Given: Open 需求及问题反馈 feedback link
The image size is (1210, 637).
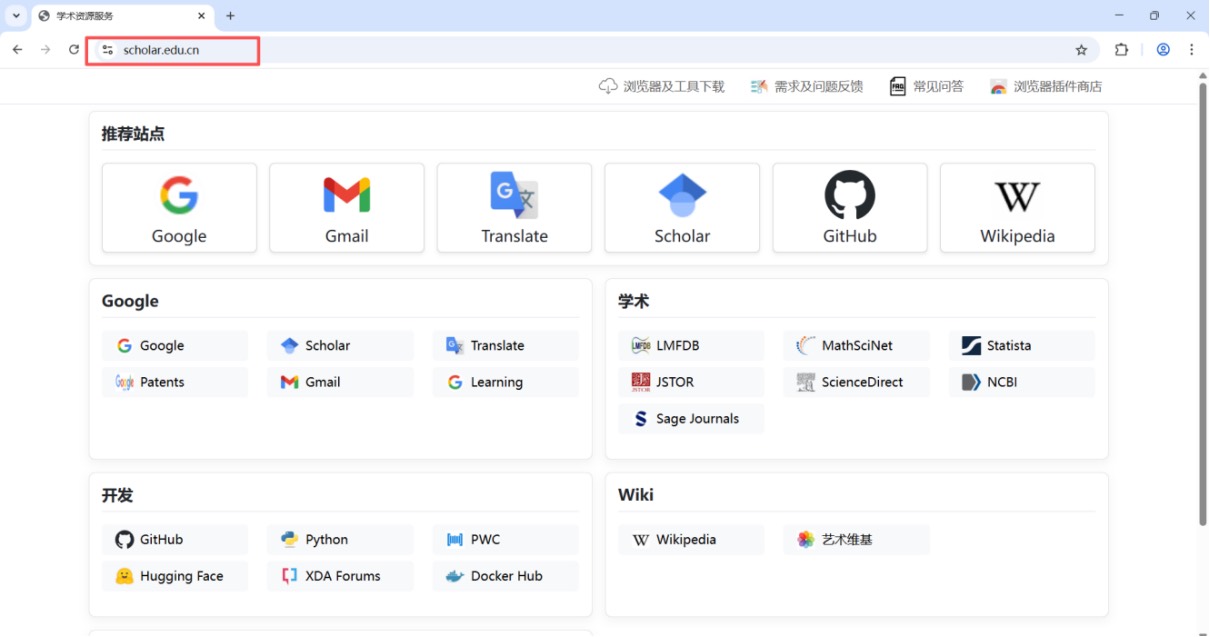Looking at the screenshot, I should point(806,87).
